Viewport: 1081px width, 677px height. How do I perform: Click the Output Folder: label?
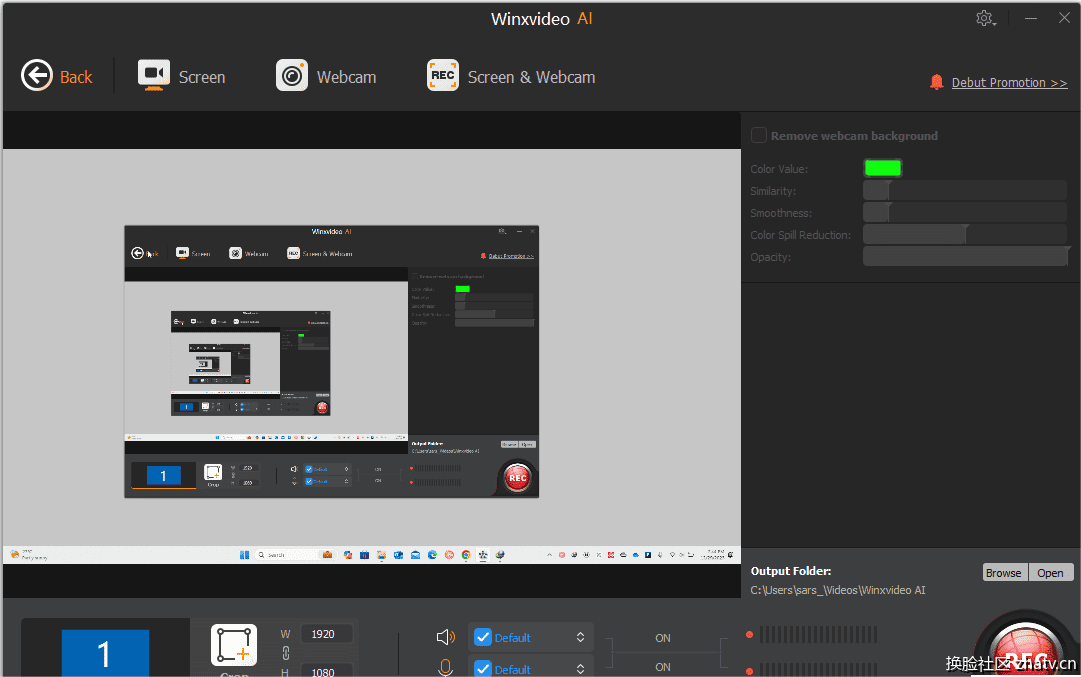click(x=791, y=571)
